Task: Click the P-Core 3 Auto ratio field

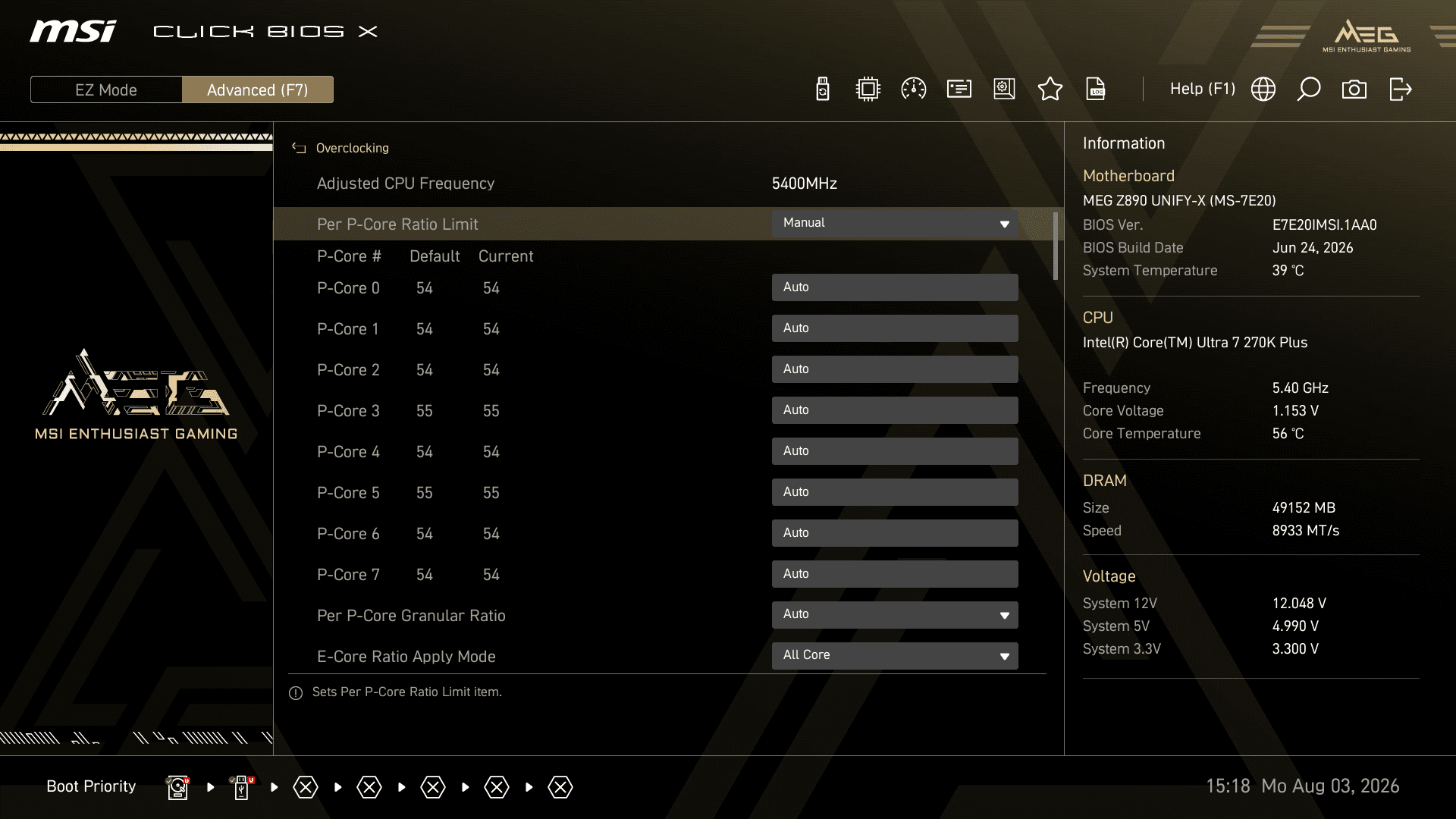Action: (x=895, y=410)
